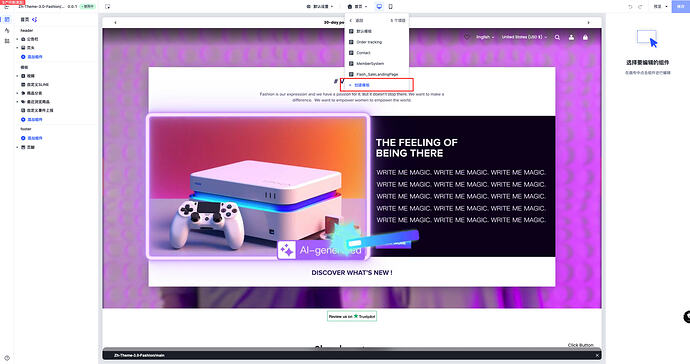Undo the last change

click(630, 7)
